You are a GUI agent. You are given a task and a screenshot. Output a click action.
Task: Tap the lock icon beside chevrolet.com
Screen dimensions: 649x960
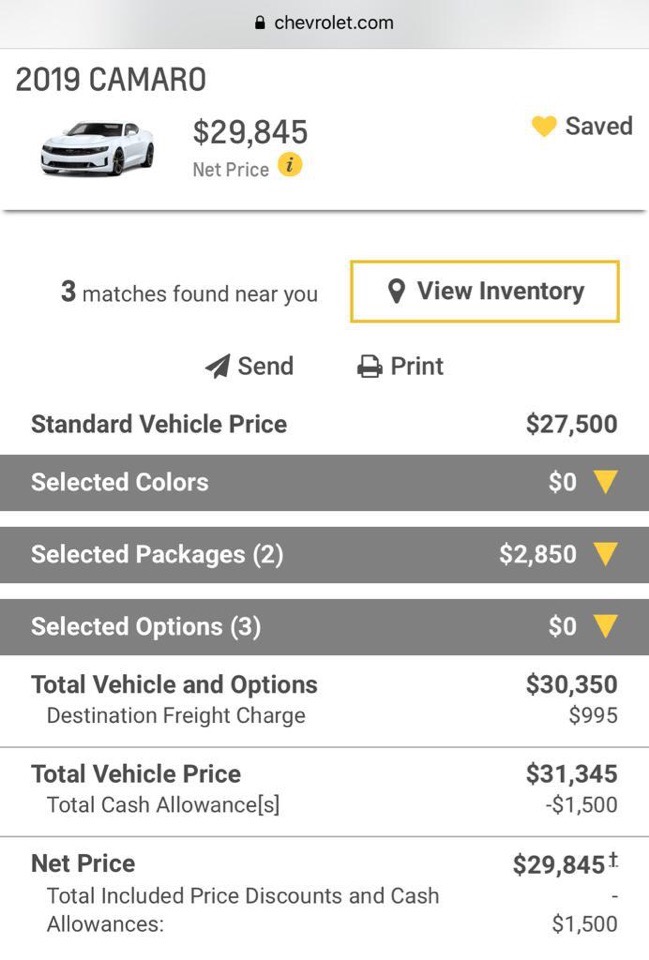point(260,23)
